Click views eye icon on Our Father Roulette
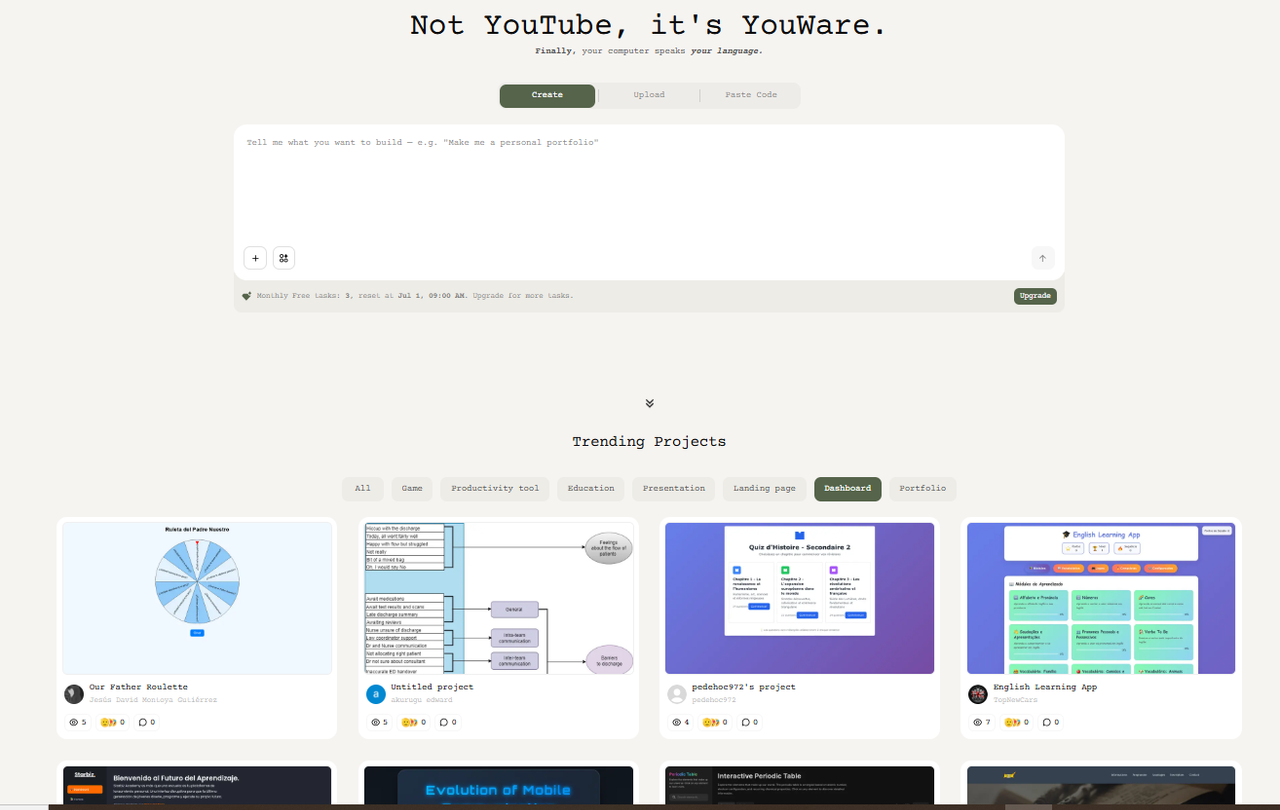 73,722
